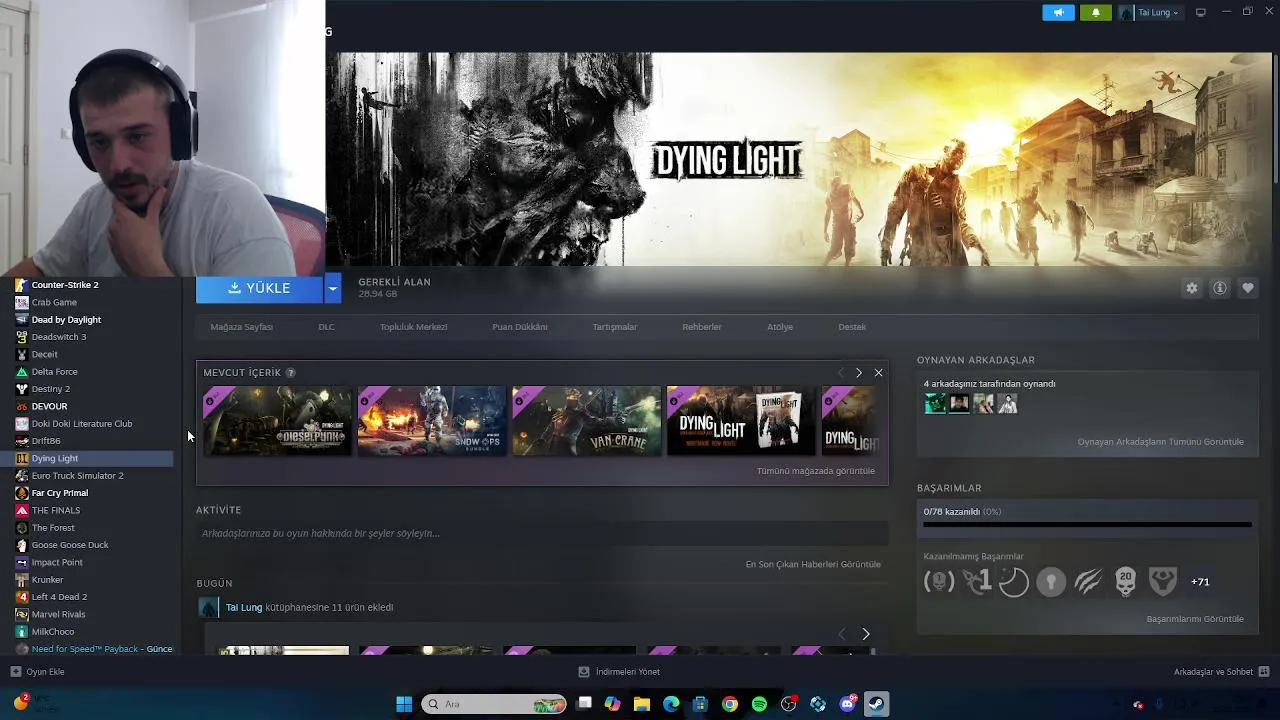1280x720 pixels.
Task: Open the Puan Dükkânı tab
Action: coord(520,327)
